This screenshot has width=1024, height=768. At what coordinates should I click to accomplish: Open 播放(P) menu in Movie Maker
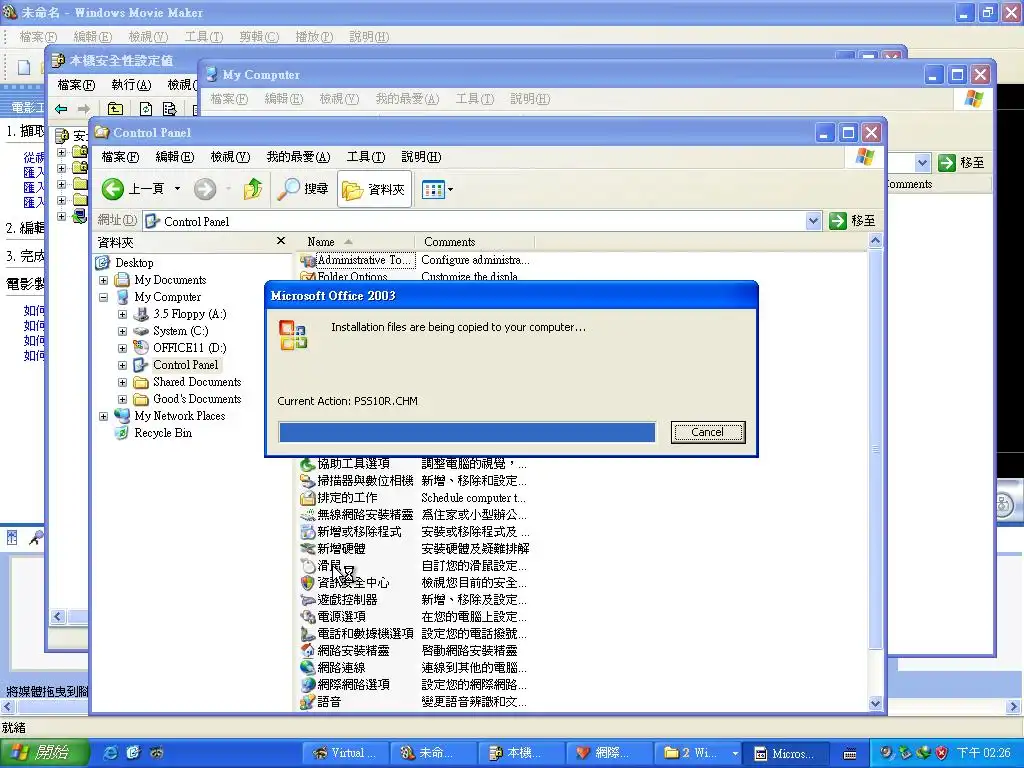coord(314,37)
